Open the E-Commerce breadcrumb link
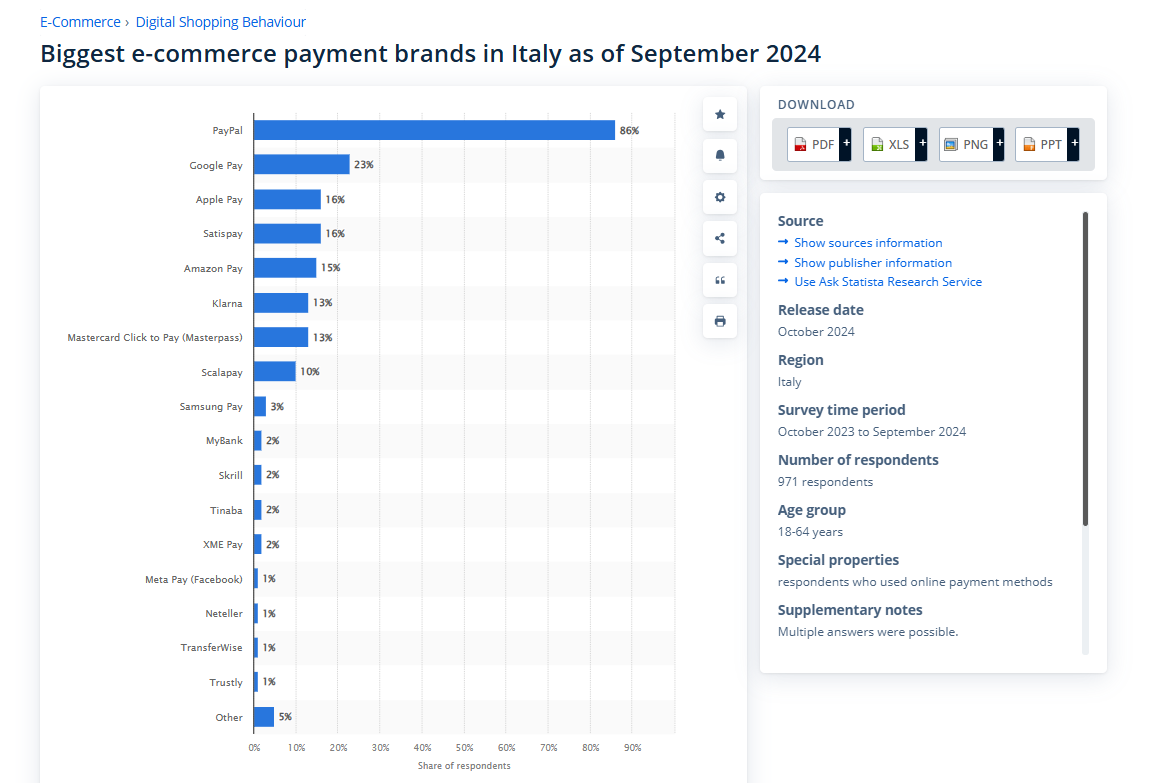 pos(80,22)
